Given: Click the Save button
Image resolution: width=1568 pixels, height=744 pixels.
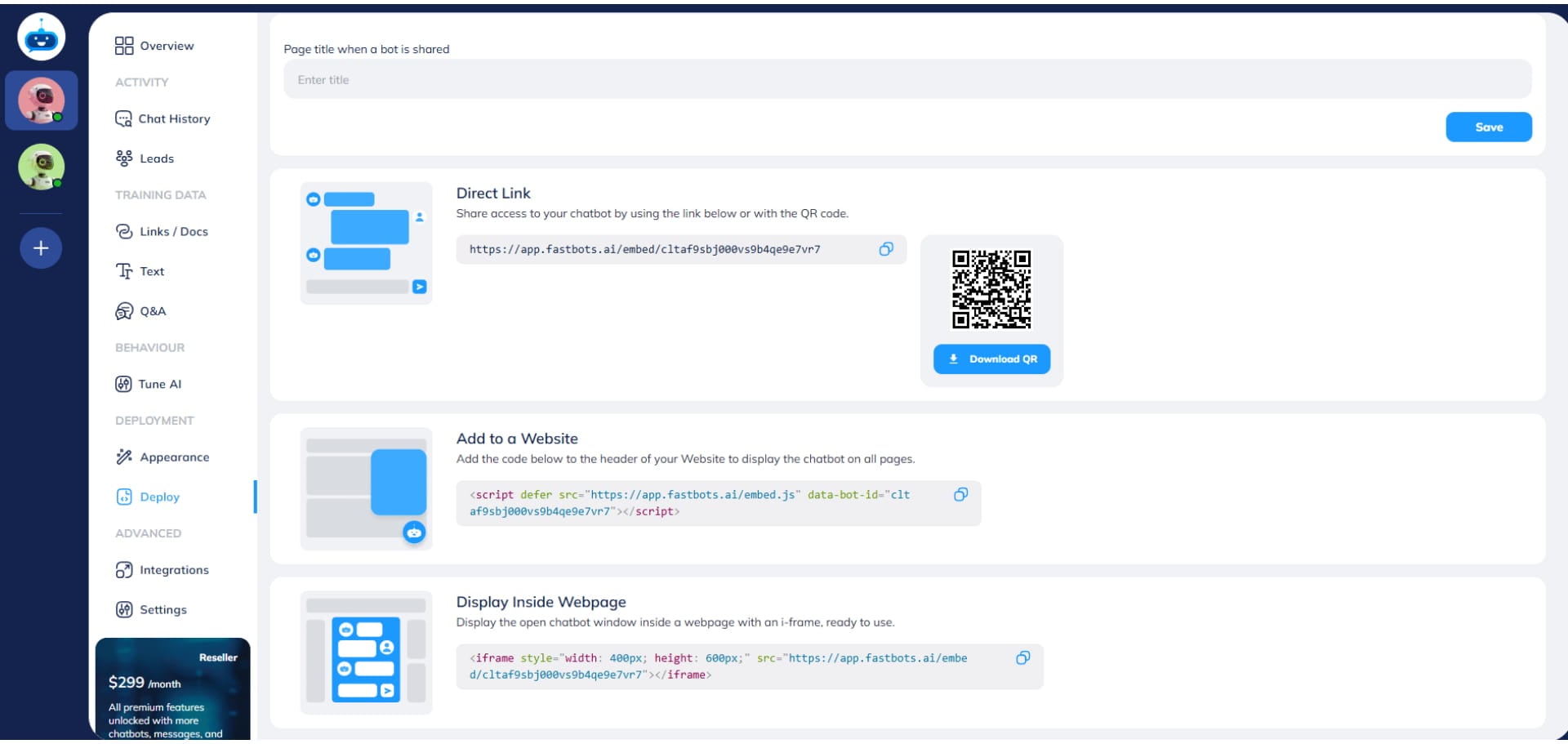Looking at the screenshot, I should [x=1489, y=127].
